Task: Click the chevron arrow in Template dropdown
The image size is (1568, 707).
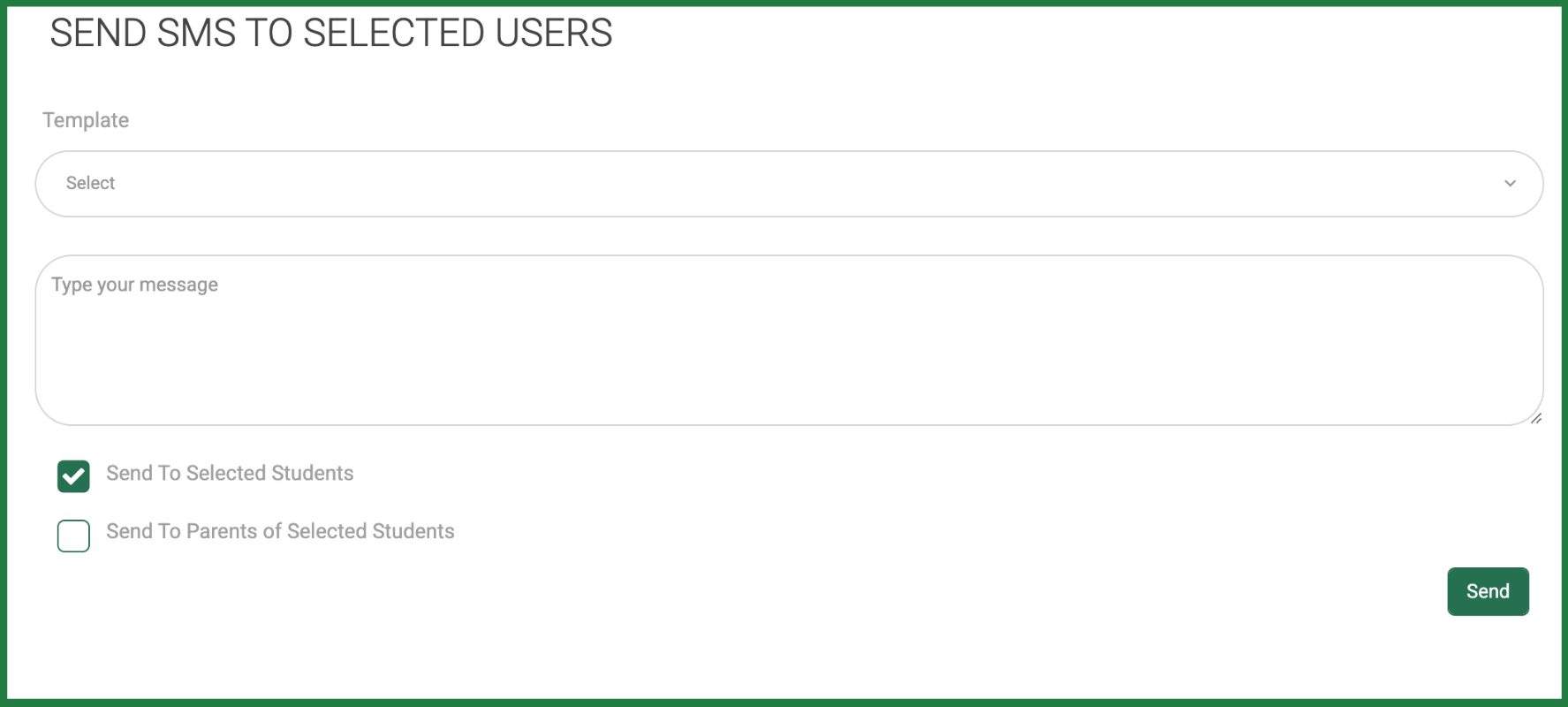Action: click(1510, 184)
